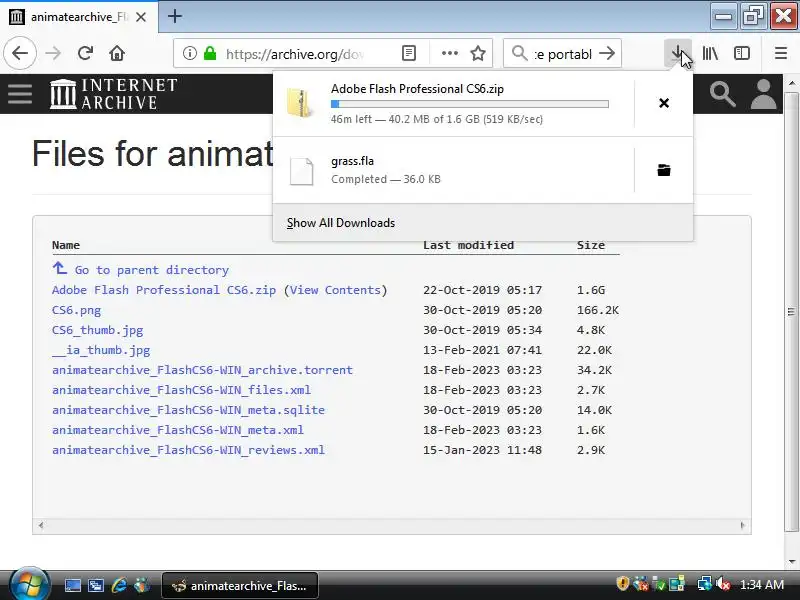
Task: Click the animatearchive taskbar button
Action: (240, 586)
